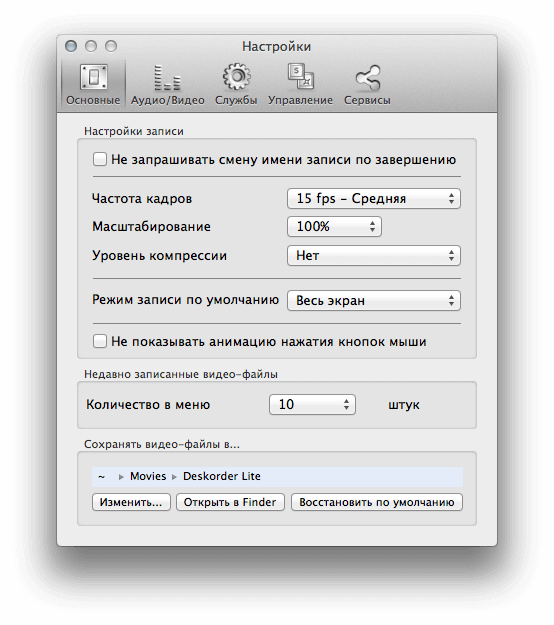Enable Не запрашивать смену имени записи checkbox
Viewport: 554px width, 625px height.
(x=100, y=159)
